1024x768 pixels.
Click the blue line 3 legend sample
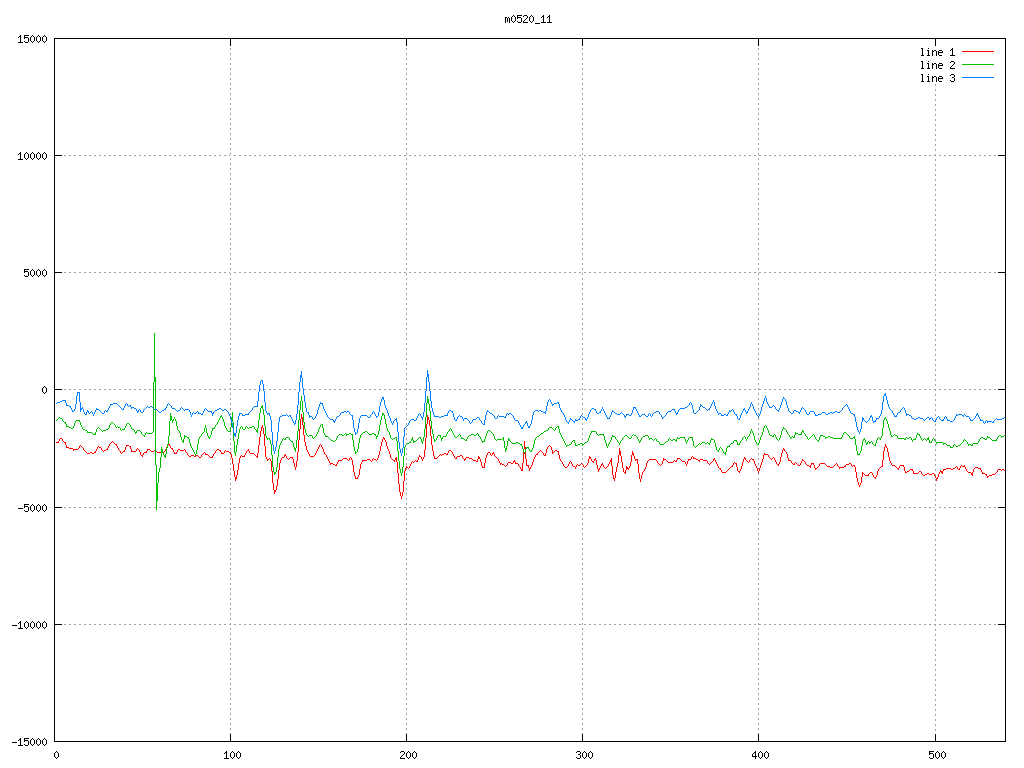pos(978,78)
